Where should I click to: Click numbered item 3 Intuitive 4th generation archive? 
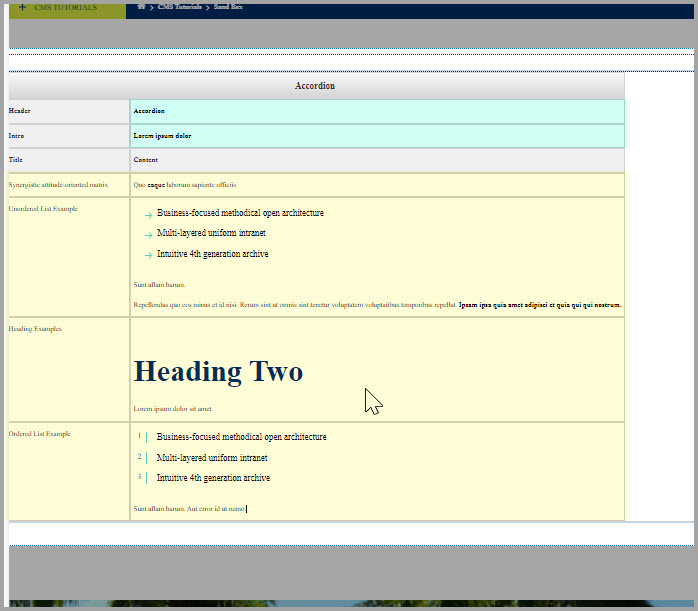pyautogui.click(x=213, y=478)
